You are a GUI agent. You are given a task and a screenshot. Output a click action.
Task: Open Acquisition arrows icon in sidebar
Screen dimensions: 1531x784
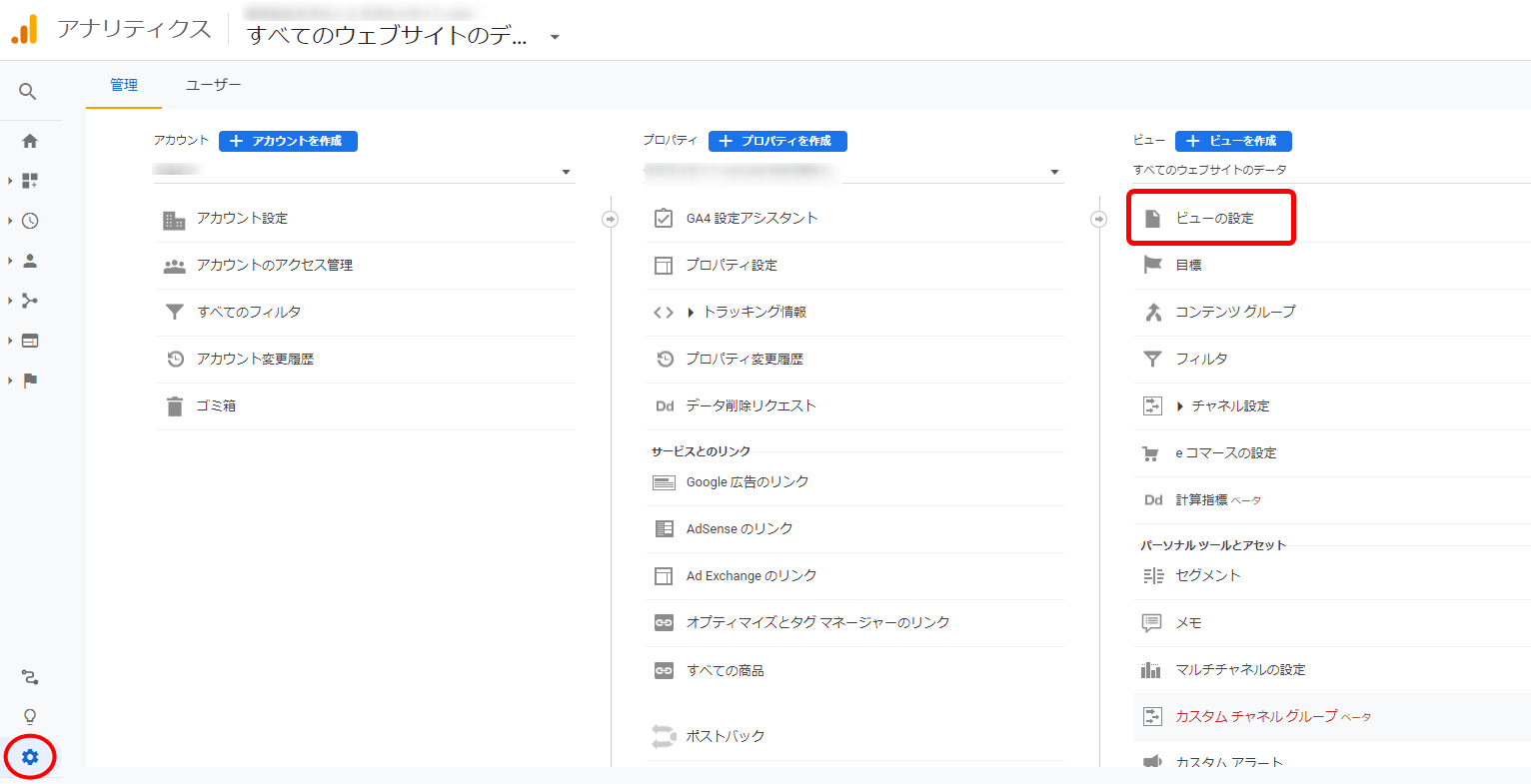30,301
